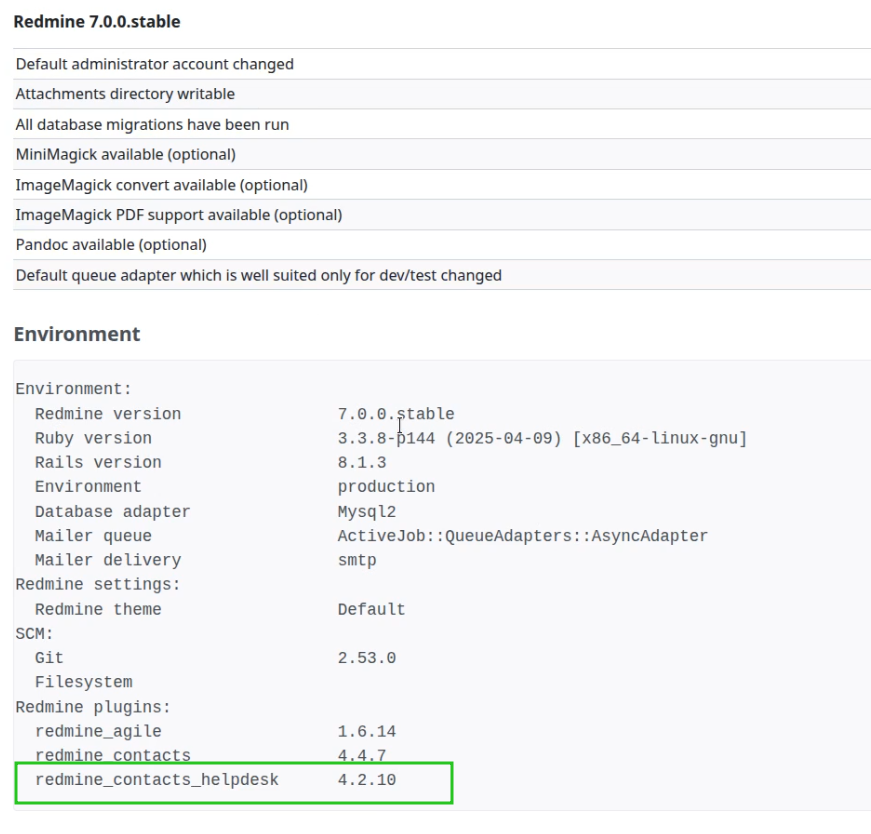Screen dimensions: 871x834
Task: Select 'Default queue adapter' checklist row
Action: pyautogui.click(x=442, y=276)
